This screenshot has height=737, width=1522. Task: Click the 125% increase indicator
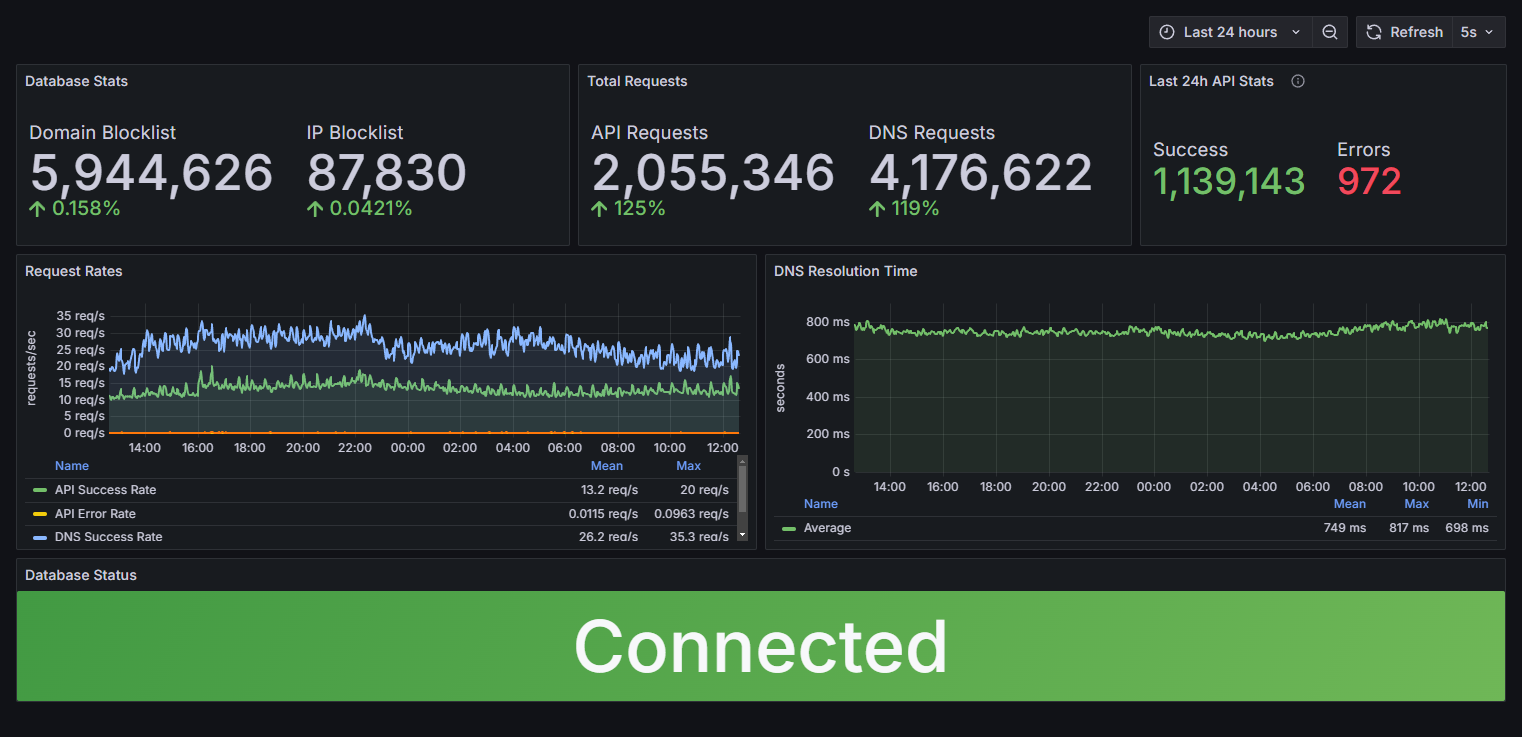629,209
